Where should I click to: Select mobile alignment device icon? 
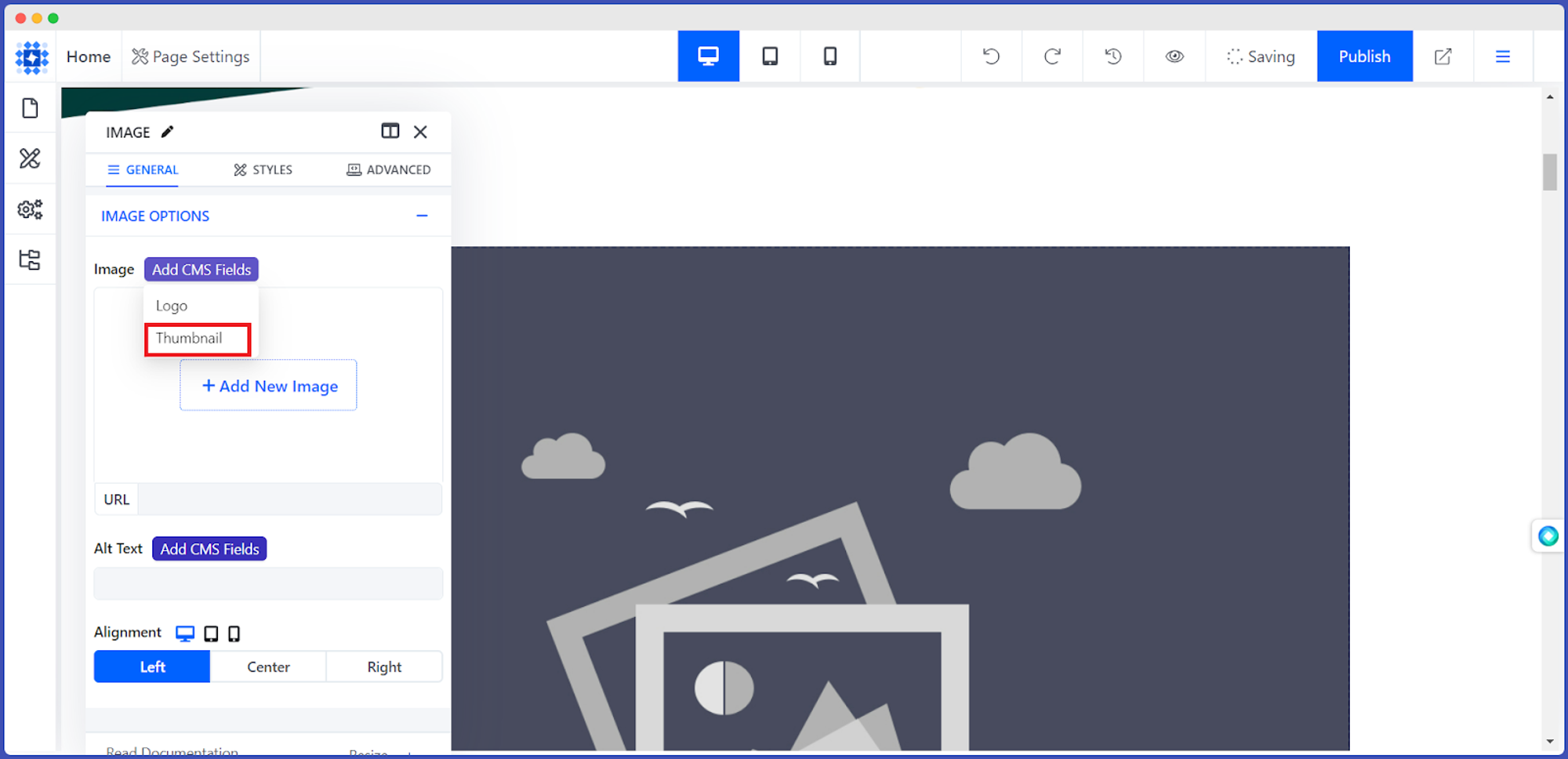point(234,634)
